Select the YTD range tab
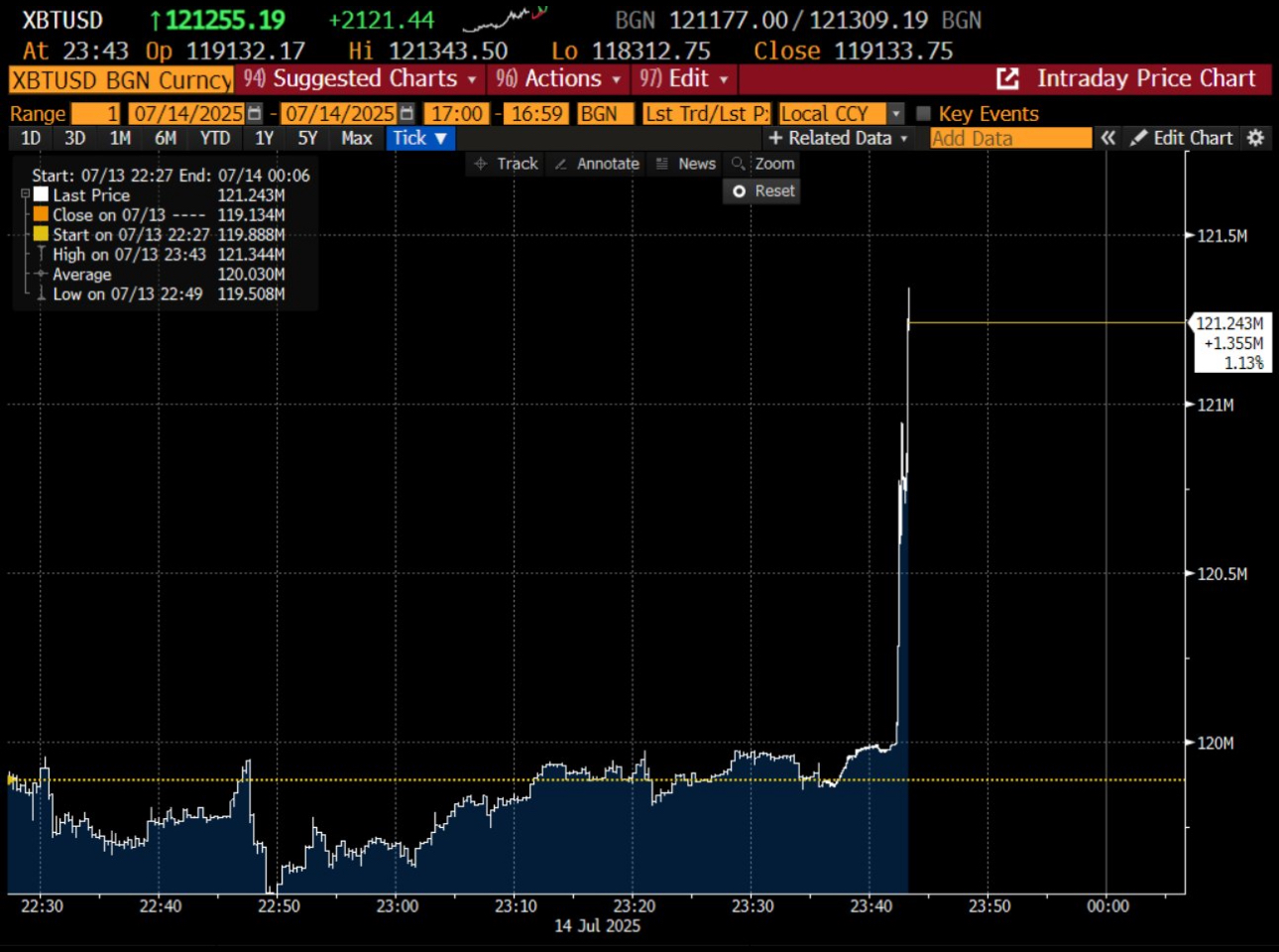 coord(215,138)
